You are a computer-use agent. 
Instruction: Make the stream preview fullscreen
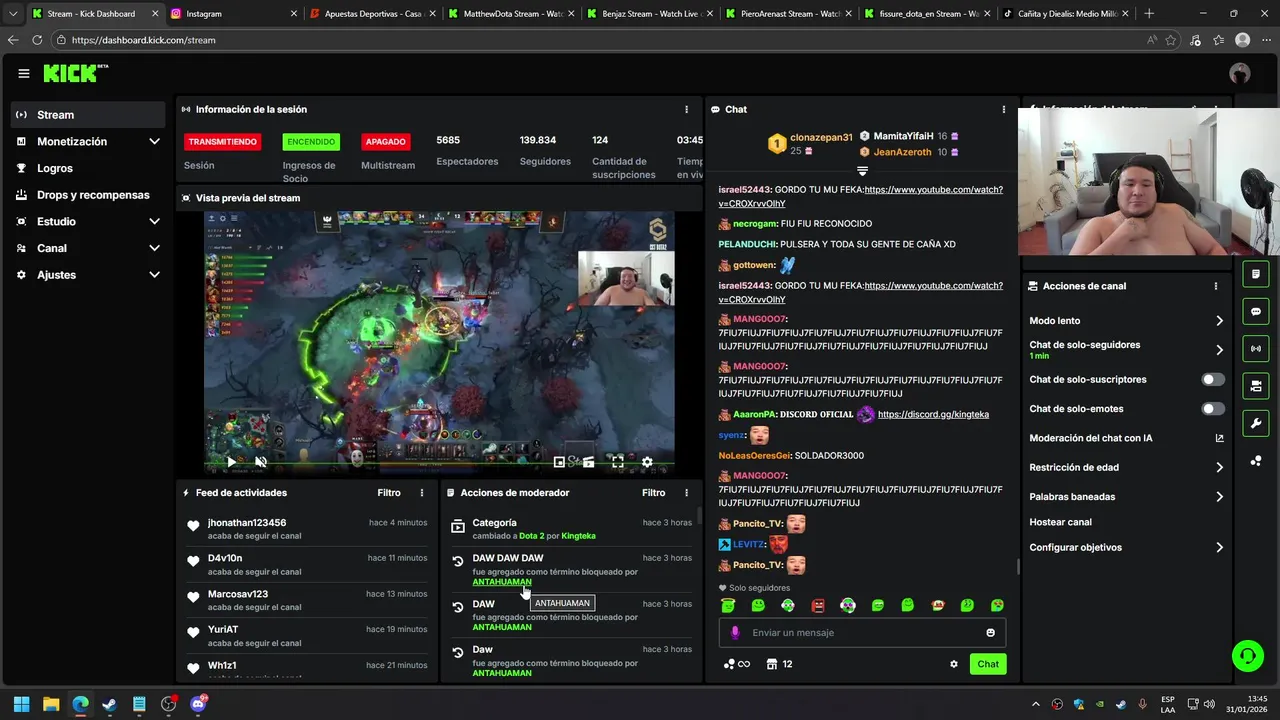pos(618,462)
